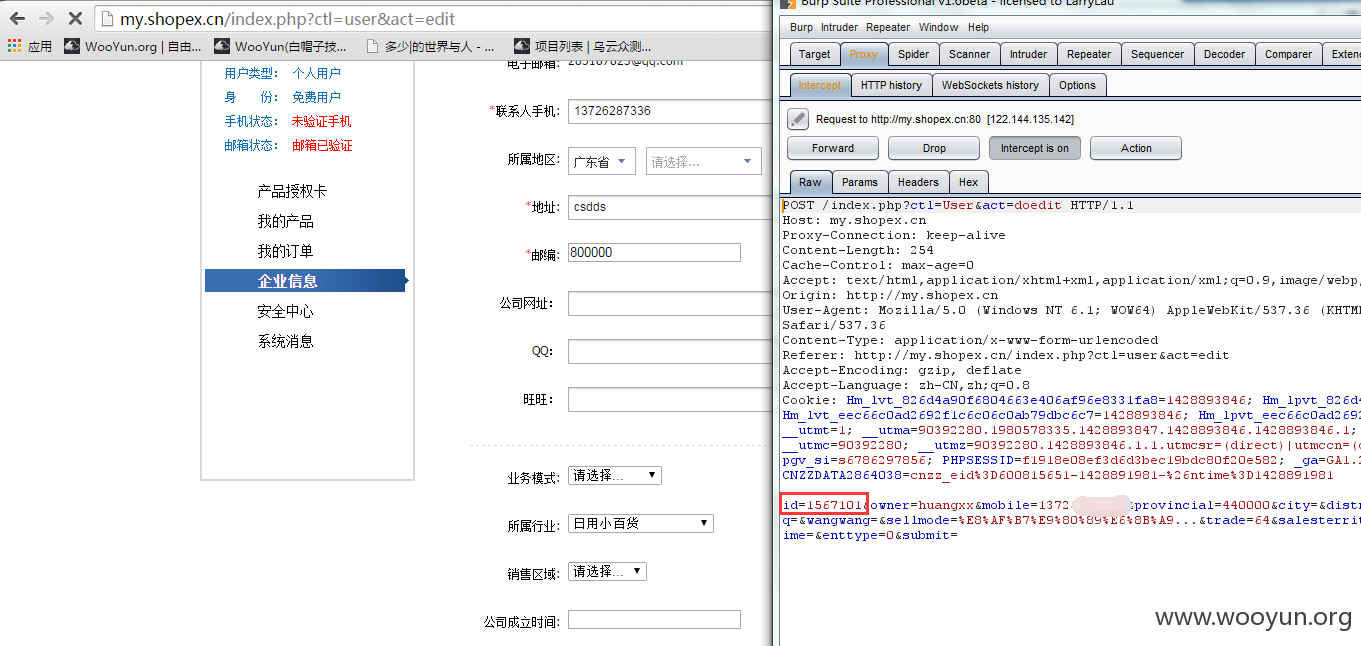Image resolution: width=1361 pixels, height=646 pixels.
Task: Click the Host: my.shopex.cn header line
Action: coord(854,220)
